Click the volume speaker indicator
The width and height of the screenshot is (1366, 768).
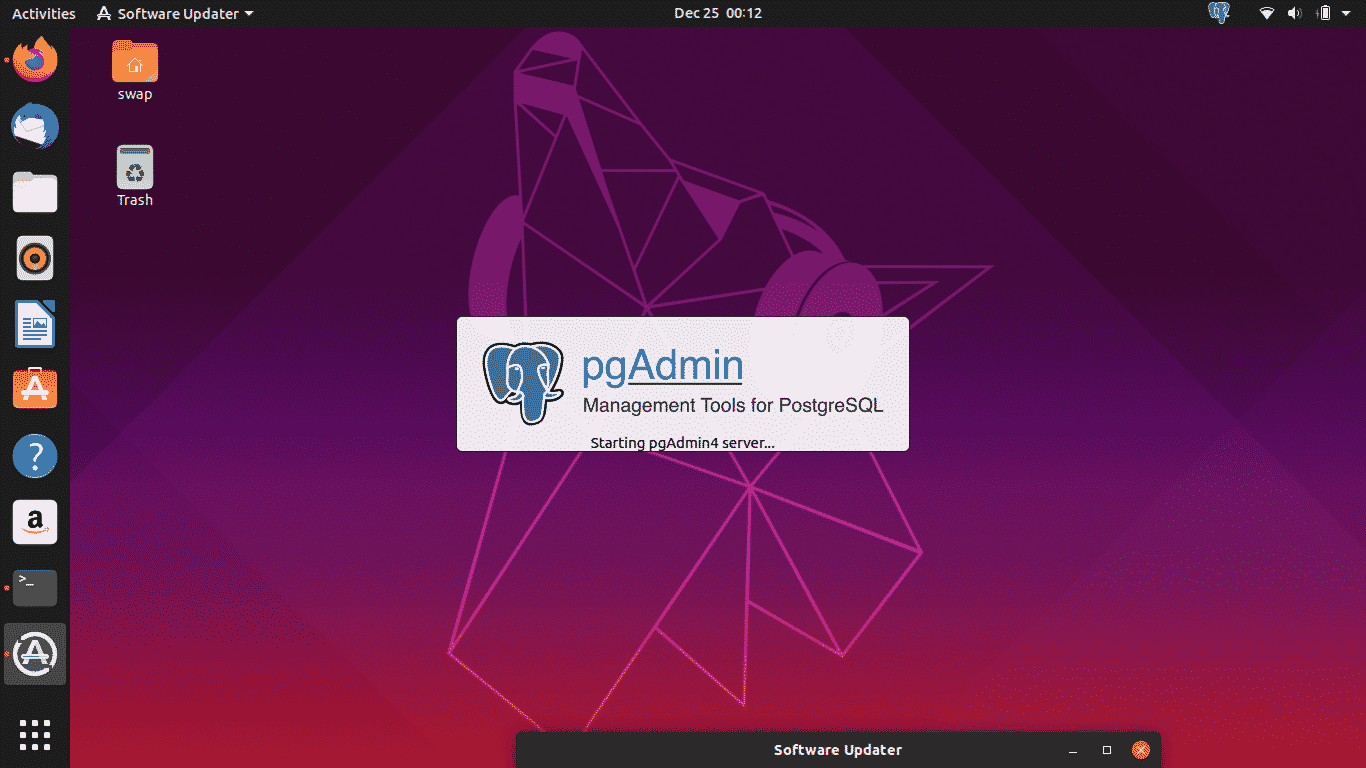pos(1295,13)
